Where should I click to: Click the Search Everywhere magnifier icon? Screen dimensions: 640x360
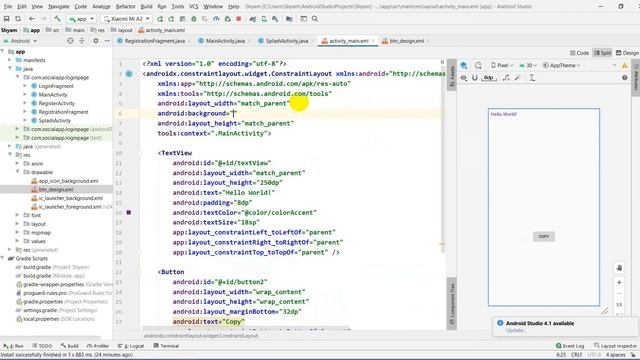click(x=315, y=19)
